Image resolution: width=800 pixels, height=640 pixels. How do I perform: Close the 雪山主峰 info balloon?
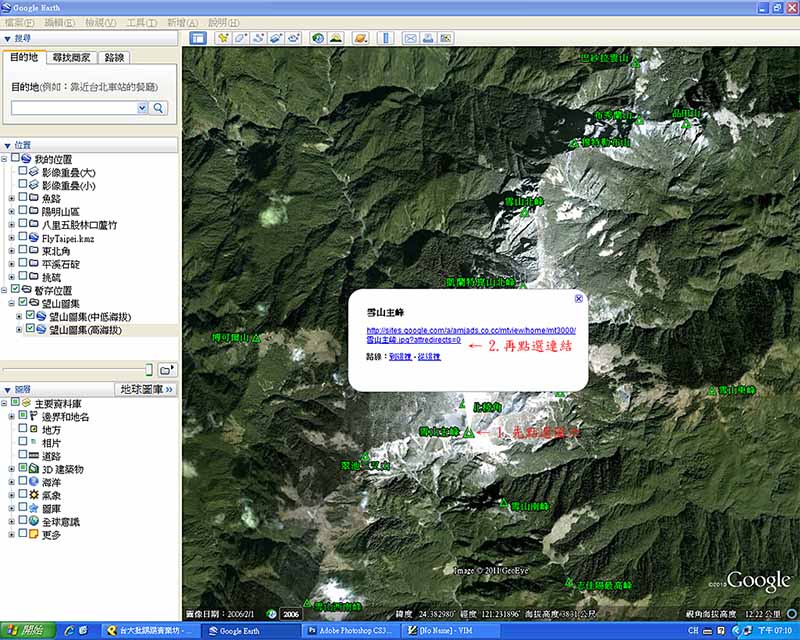coord(579,299)
